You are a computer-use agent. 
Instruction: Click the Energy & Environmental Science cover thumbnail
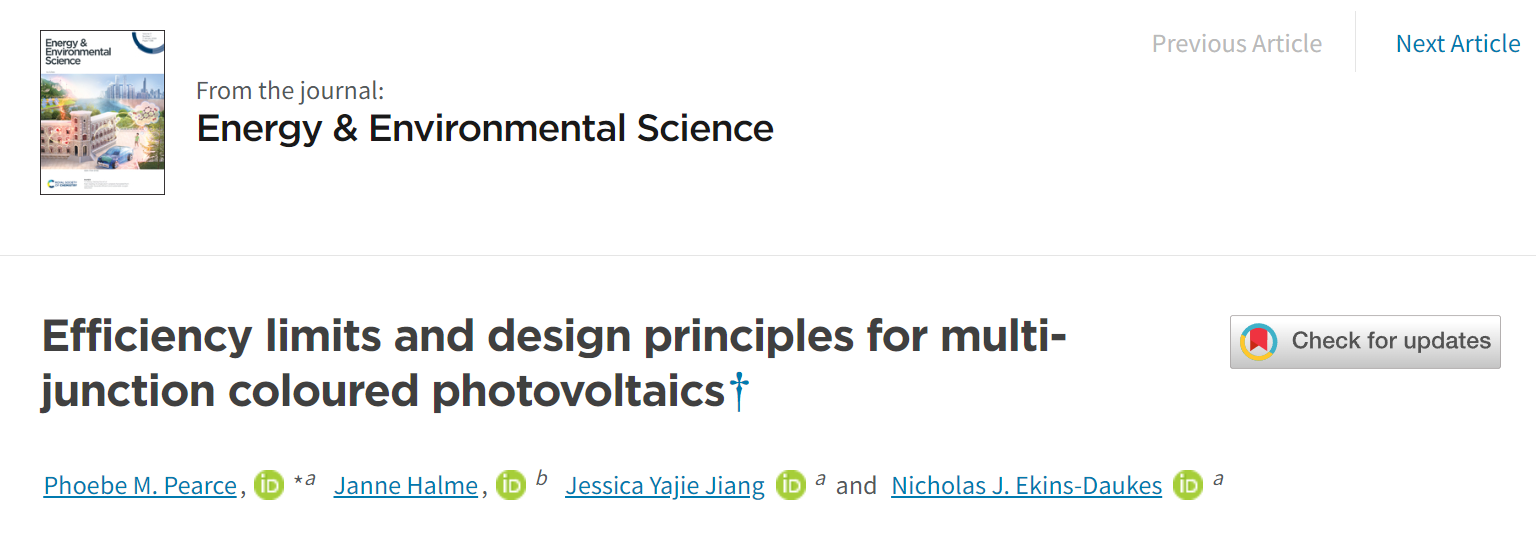point(102,112)
